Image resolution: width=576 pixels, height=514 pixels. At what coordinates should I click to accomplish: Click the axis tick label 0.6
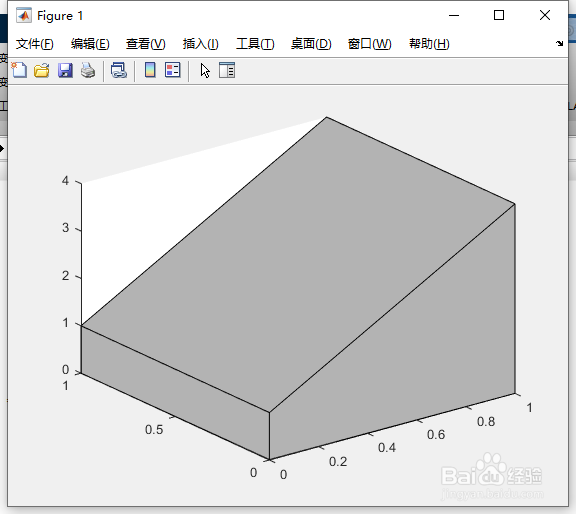point(436,435)
